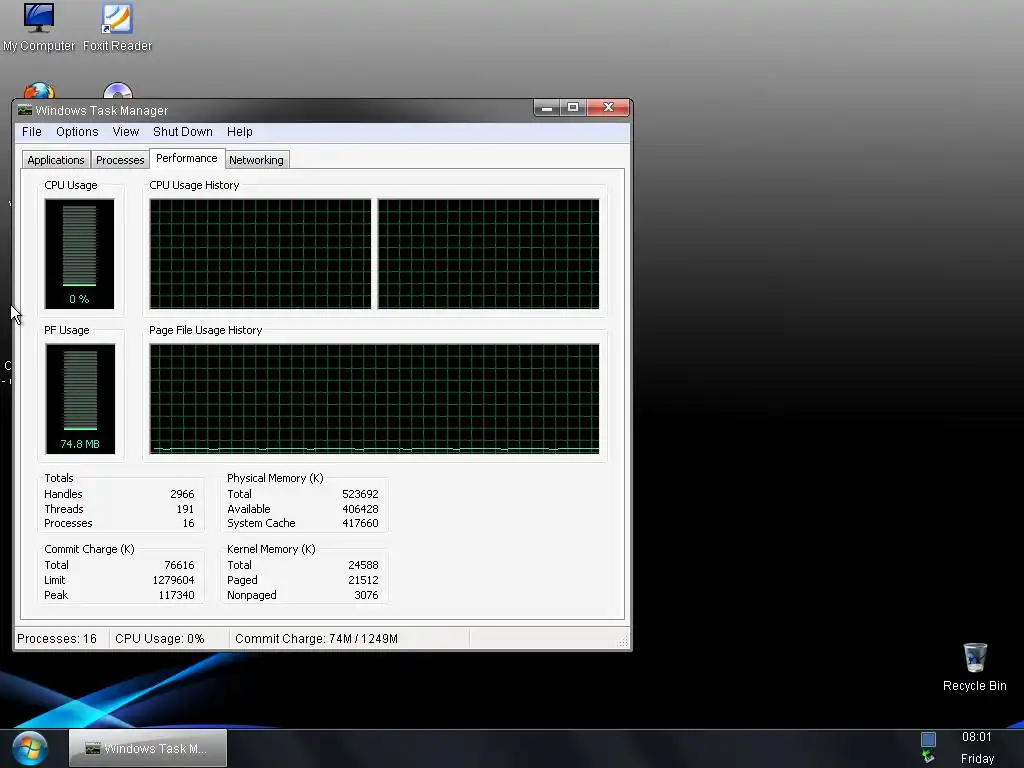Click Commit Charge Peak 117340
The width and height of the screenshot is (1024, 768).
[176, 595]
